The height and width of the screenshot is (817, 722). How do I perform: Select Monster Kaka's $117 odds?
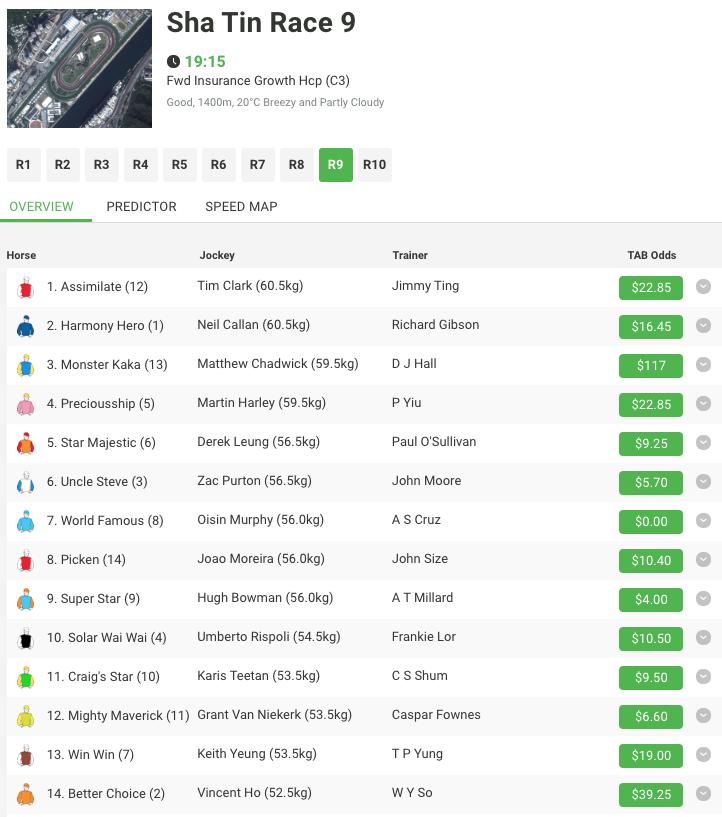coord(651,366)
